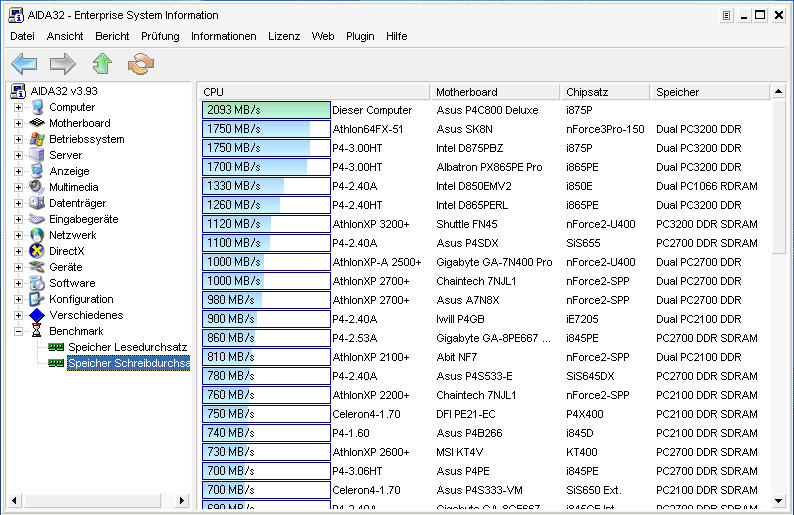The image size is (794, 515).
Task: Expand the Netzwerk tree node
Action: coord(18,235)
